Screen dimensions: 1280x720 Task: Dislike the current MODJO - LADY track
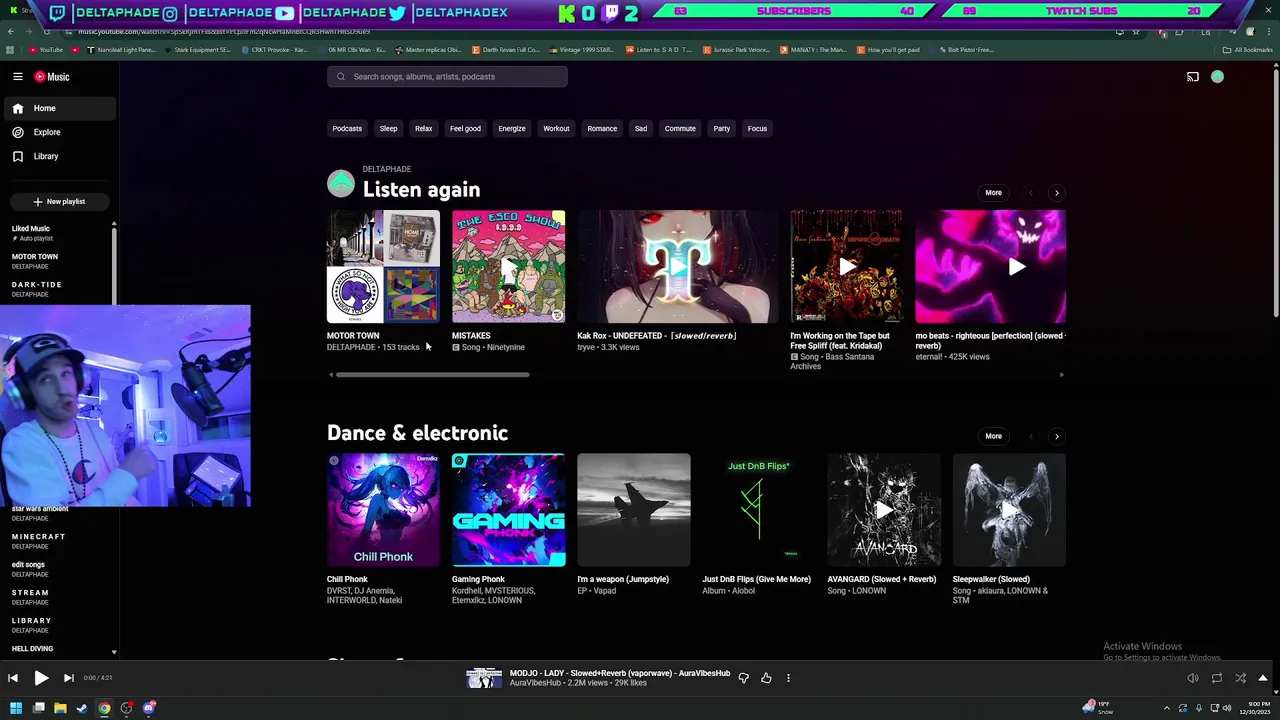743,678
